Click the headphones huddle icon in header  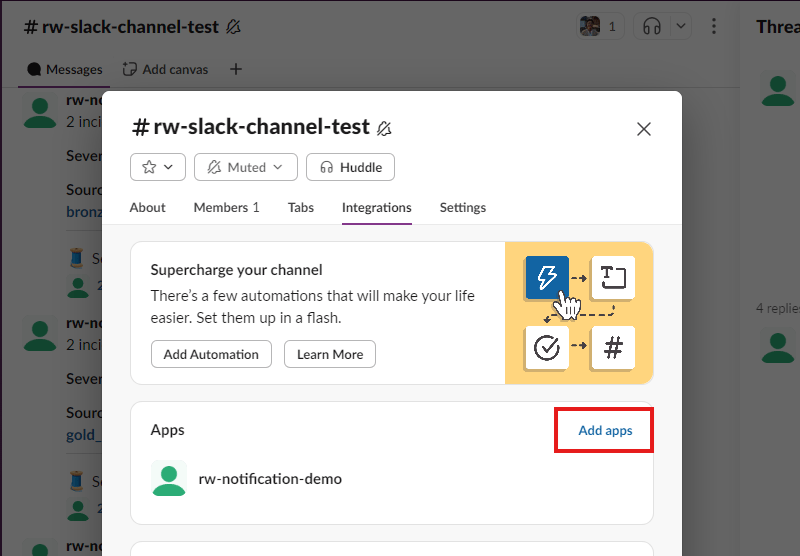pos(652,26)
